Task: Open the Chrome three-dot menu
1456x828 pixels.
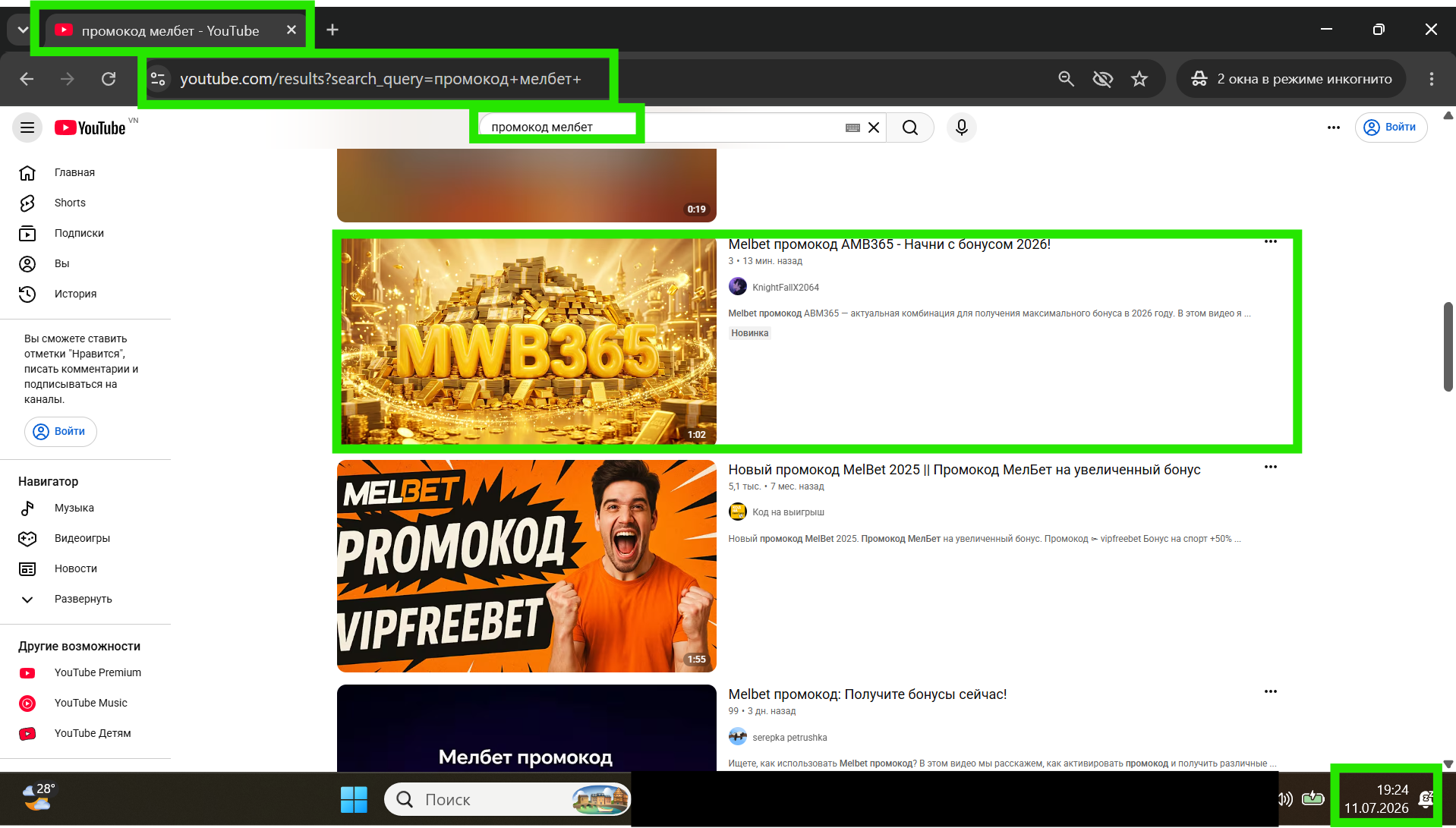Action: coord(1432,79)
